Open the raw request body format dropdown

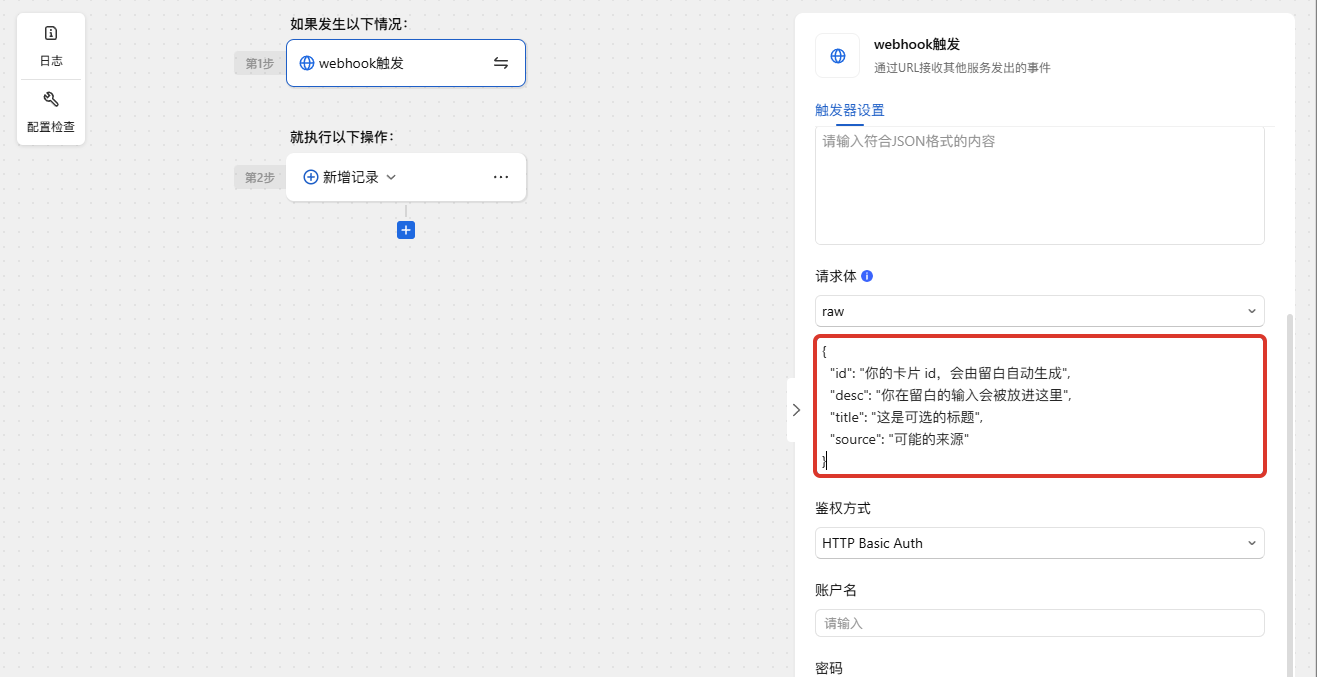coord(1038,311)
